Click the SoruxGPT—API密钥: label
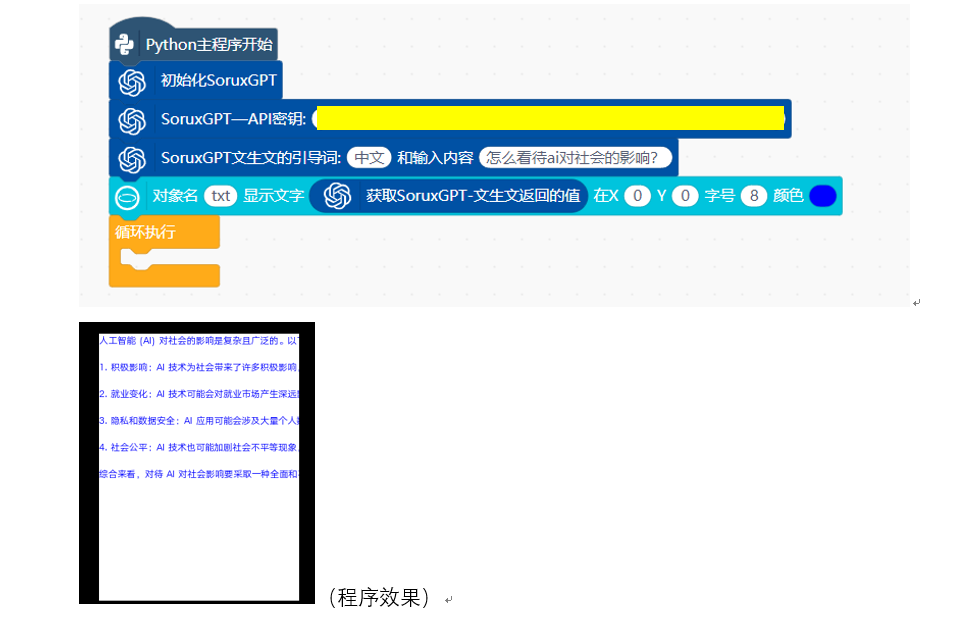Image resolution: width=966 pixels, height=619 pixels. click(233, 119)
